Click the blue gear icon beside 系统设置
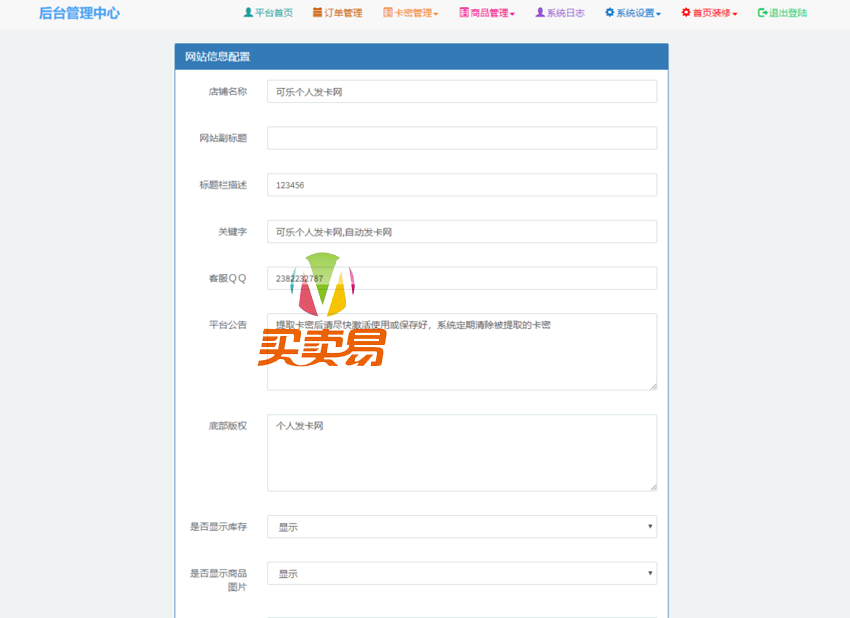The width and height of the screenshot is (850, 618). pos(609,13)
